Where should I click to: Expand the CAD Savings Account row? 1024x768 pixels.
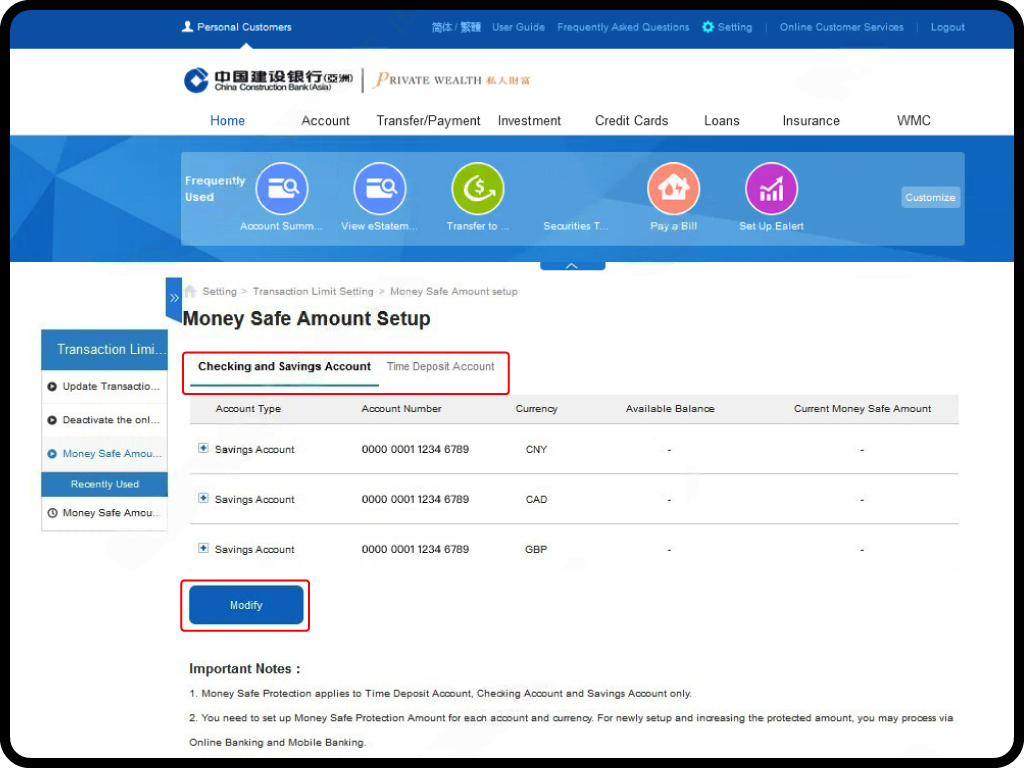(x=204, y=498)
